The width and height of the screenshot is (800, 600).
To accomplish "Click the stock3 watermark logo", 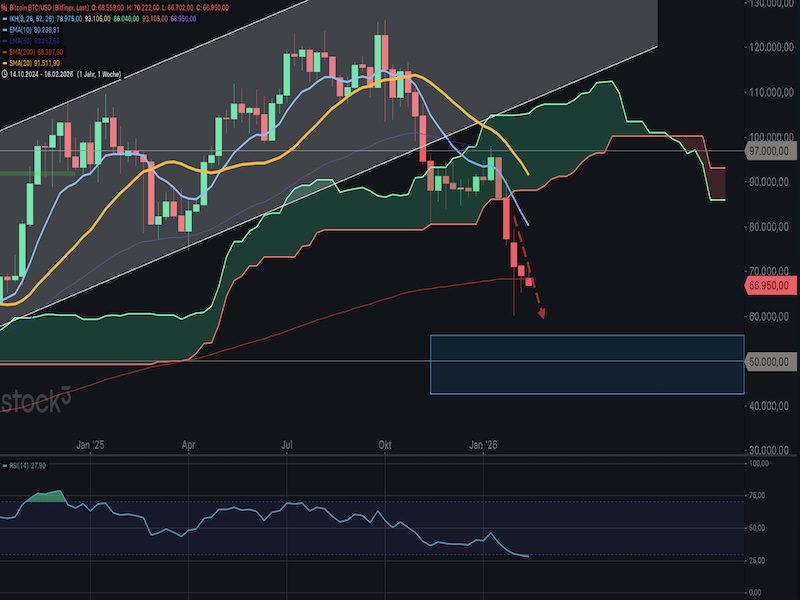I will [35, 401].
